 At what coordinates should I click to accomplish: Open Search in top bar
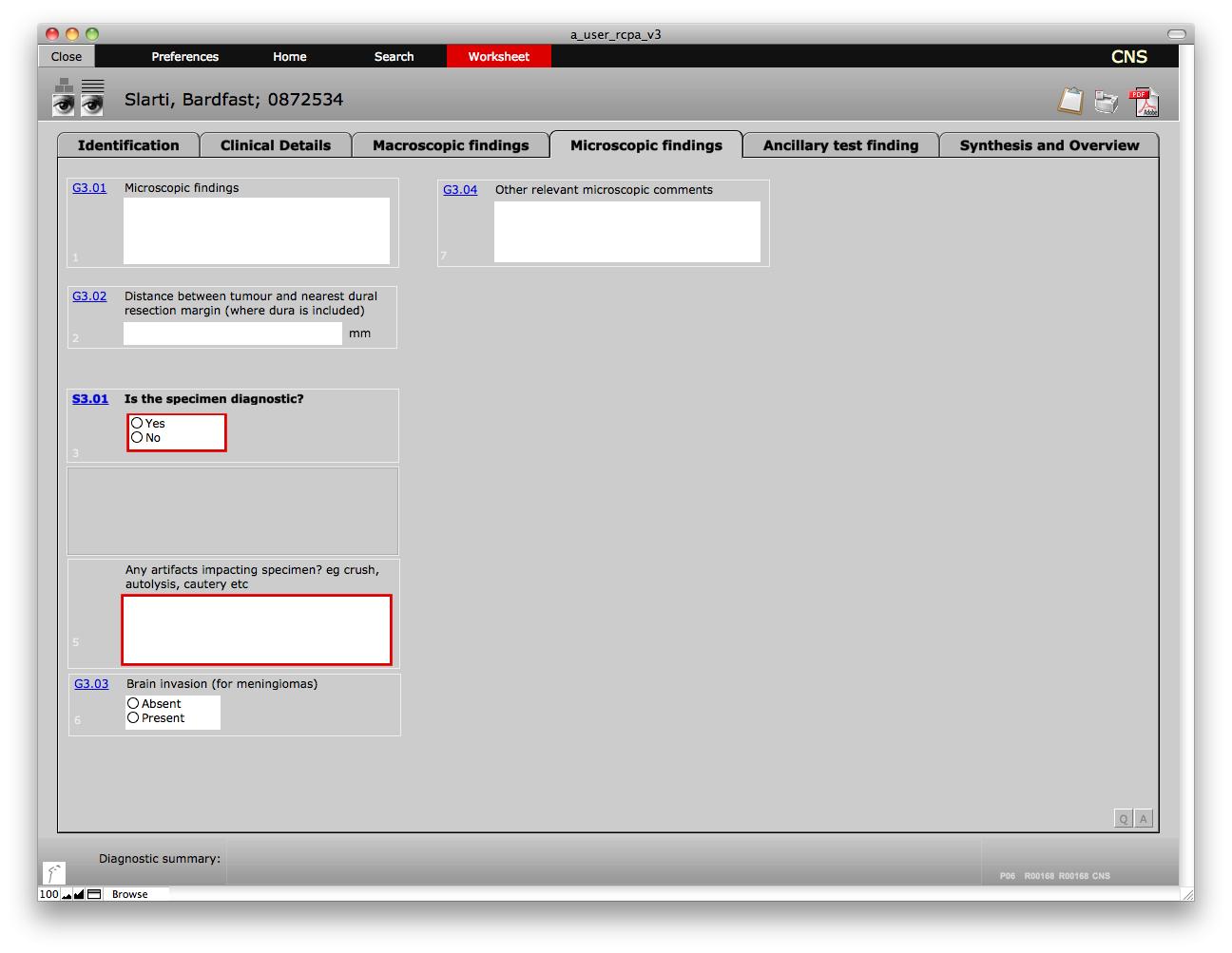coord(395,56)
